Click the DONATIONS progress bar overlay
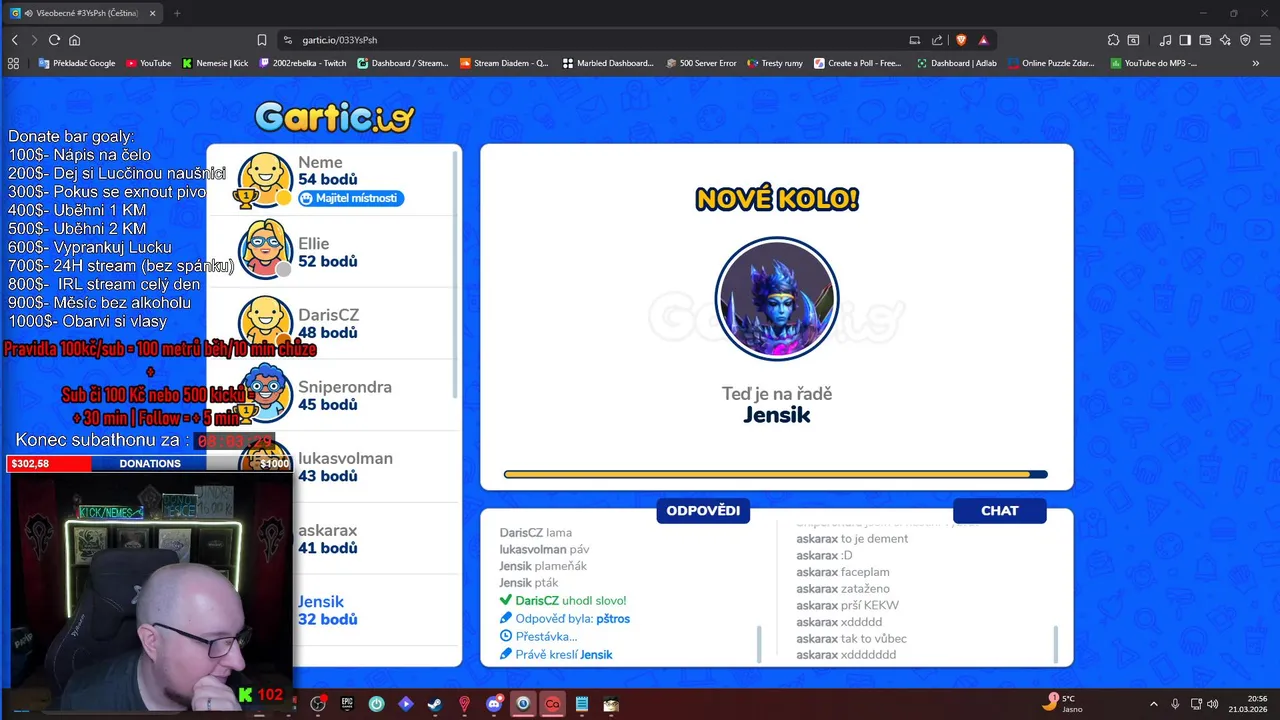1280x720 pixels. (150, 464)
